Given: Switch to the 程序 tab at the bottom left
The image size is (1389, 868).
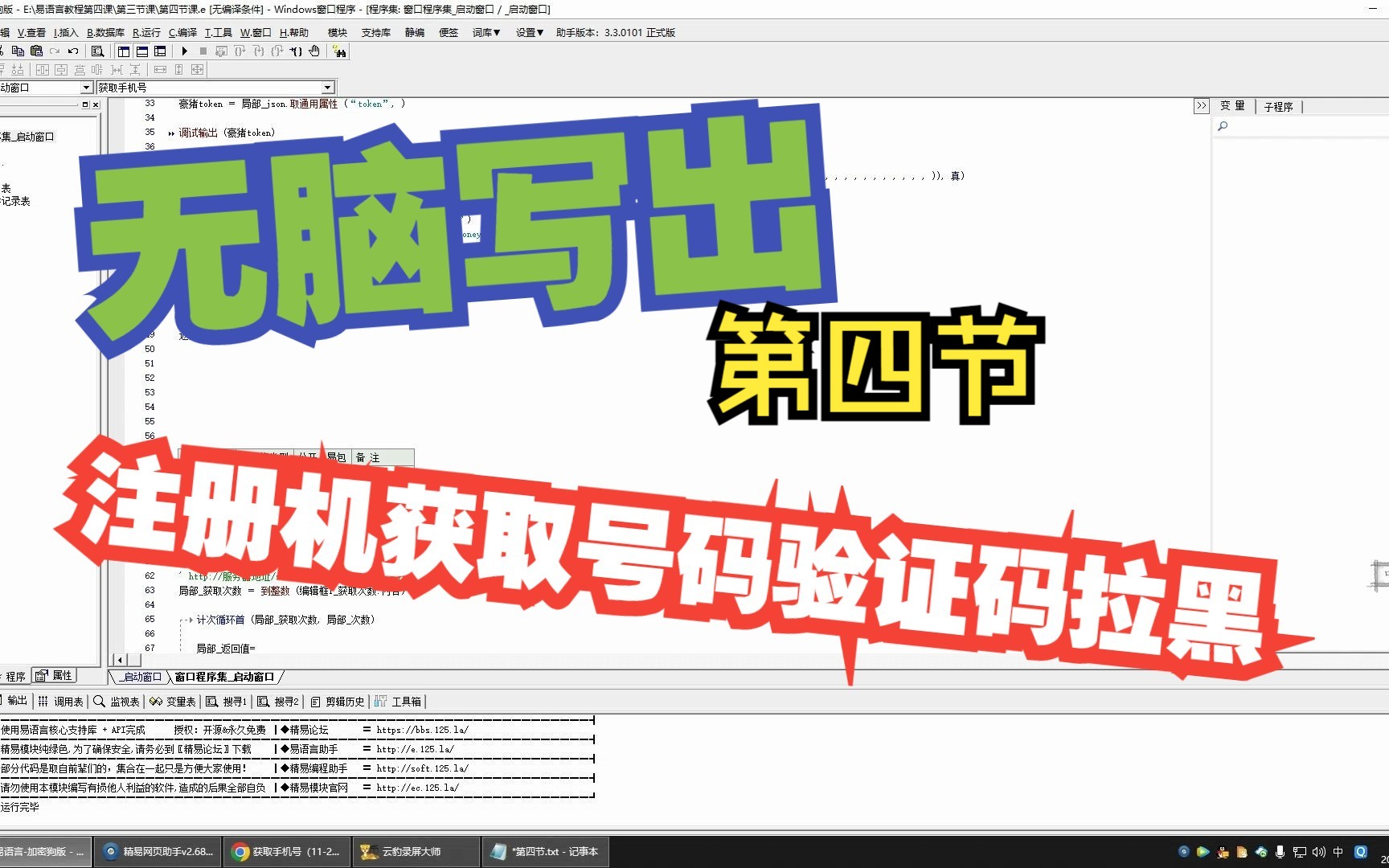Looking at the screenshot, I should coord(15,676).
